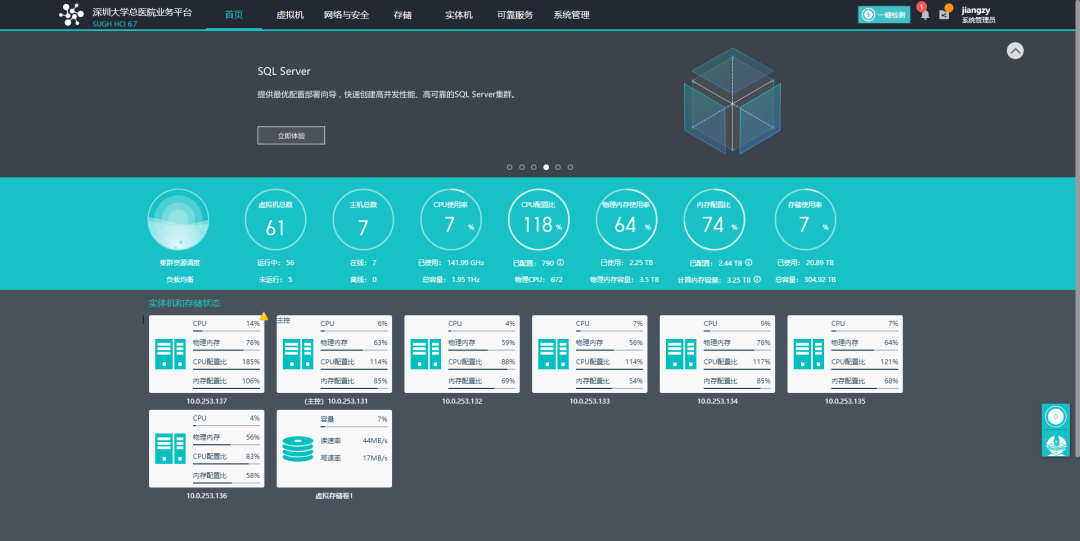Open the 可靠服务 menu
Image resolution: width=1080 pixels, height=541 pixels.
[515, 14]
